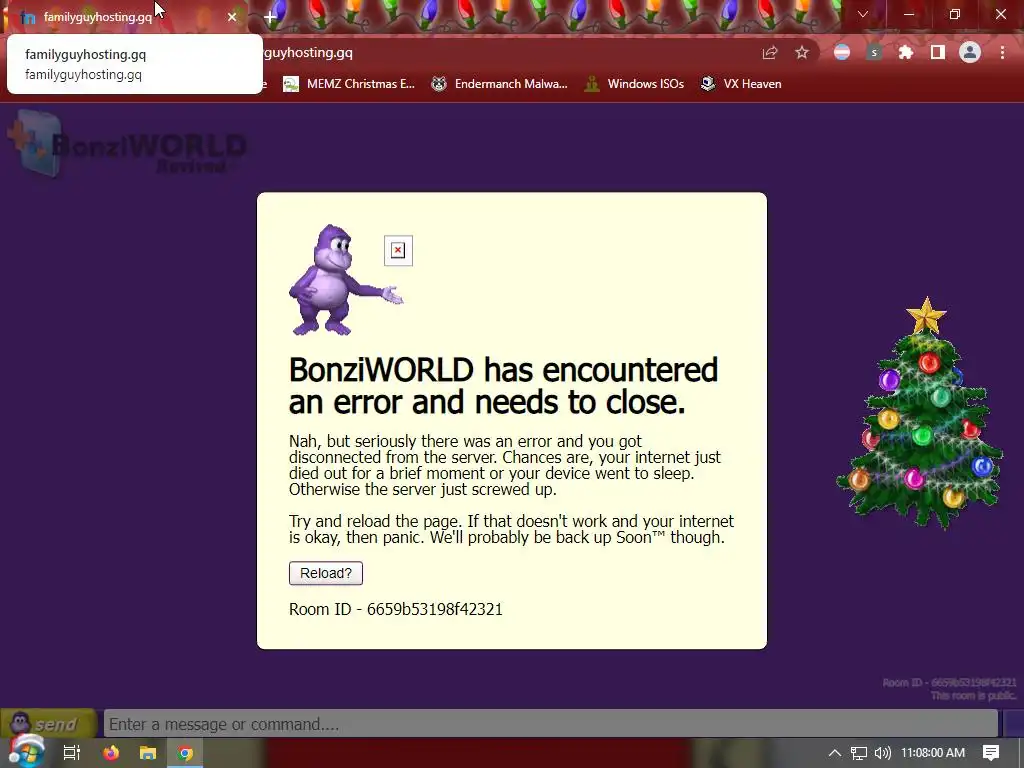Click the 11:08:00 AM taskbar clock
Image resolution: width=1024 pixels, height=768 pixels.
point(933,753)
